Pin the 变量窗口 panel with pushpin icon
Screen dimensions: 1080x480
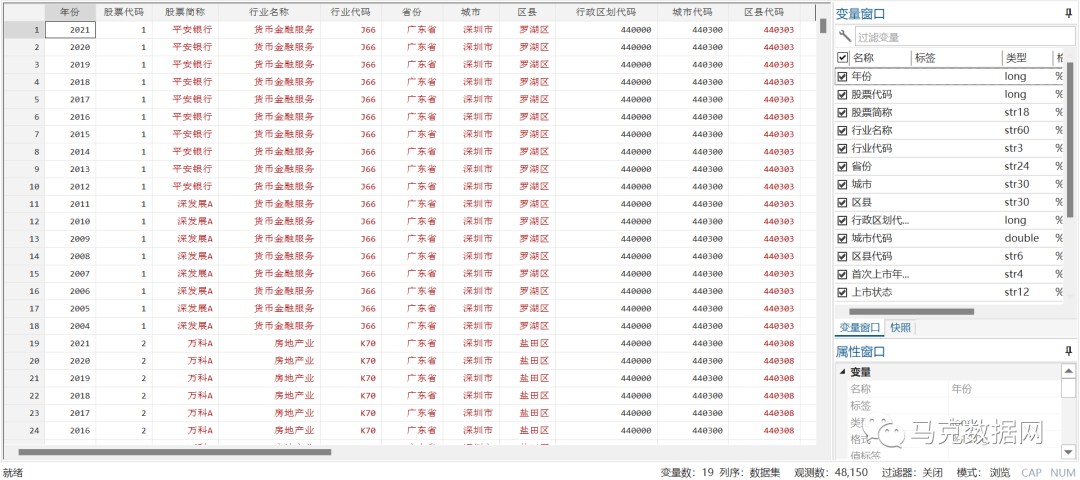[1068, 13]
